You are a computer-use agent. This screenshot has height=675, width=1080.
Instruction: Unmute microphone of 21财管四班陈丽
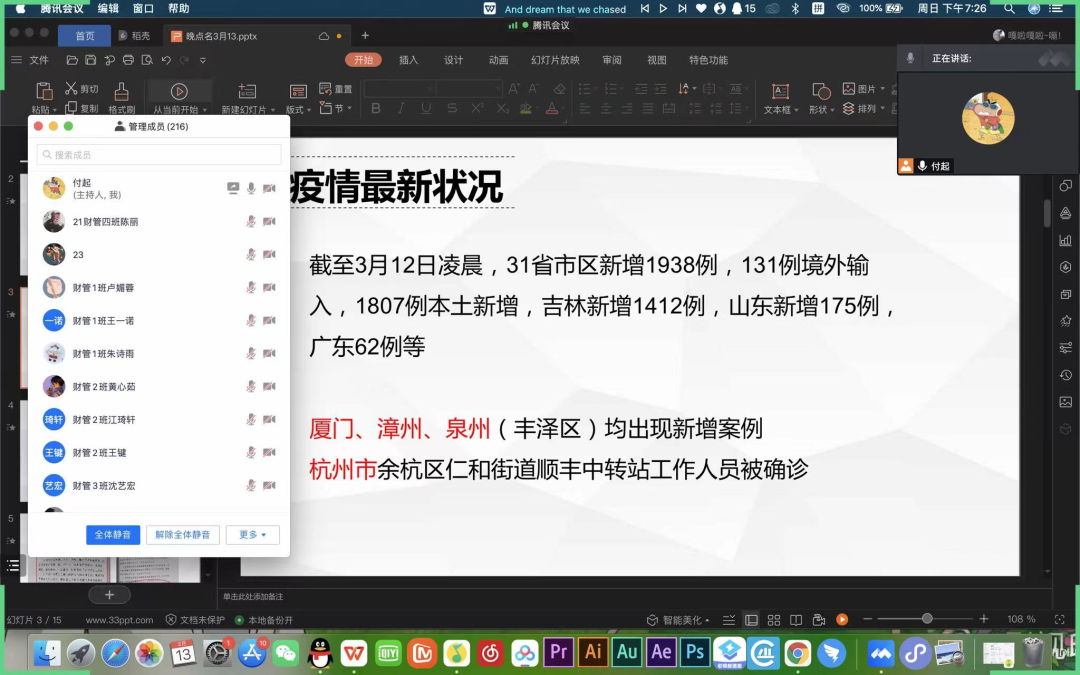(x=251, y=221)
